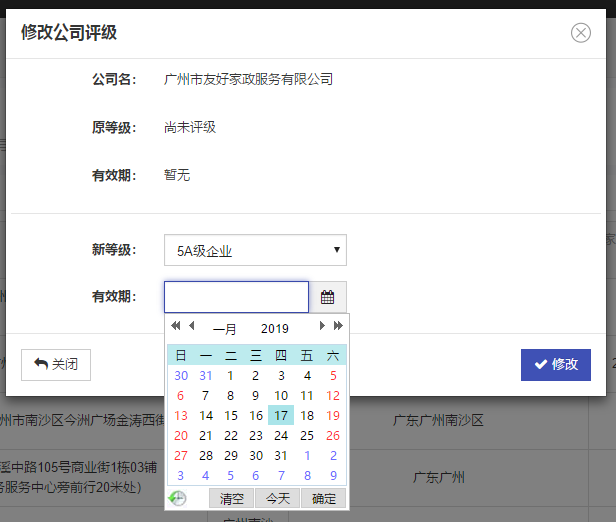Click the 尚未评级 original grade text
Image resolution: width=616 pixels, height=522 pixels.
(x=190, y=127)
